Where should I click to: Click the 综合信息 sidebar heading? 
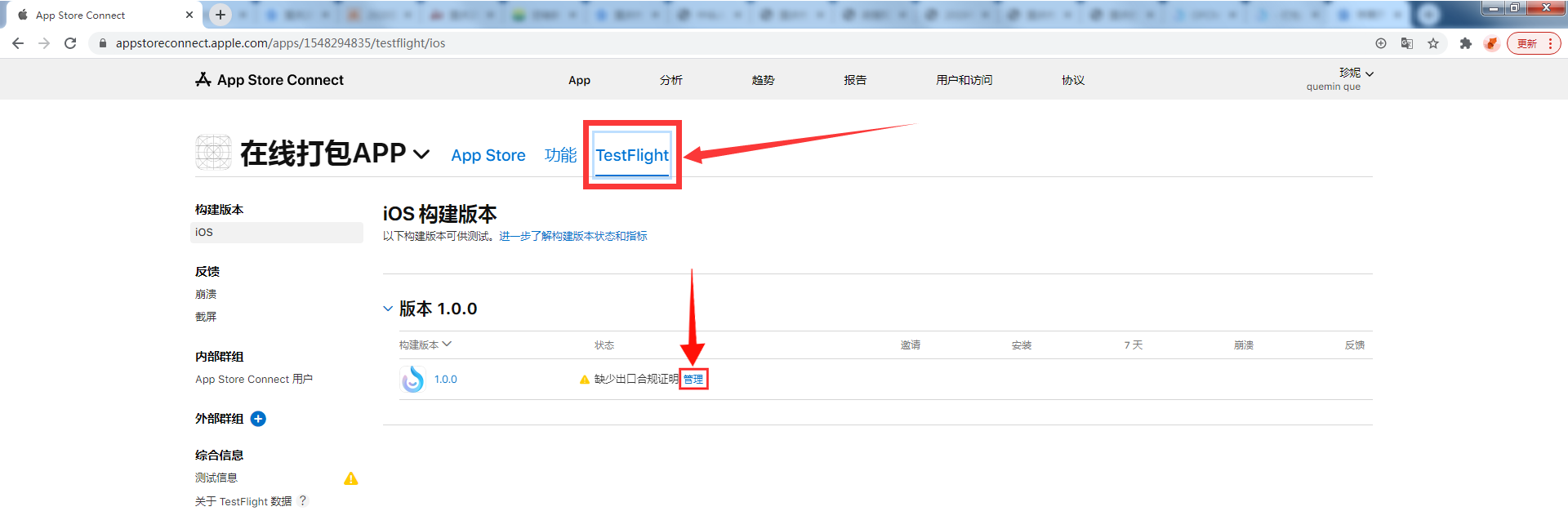click(219, 456)
